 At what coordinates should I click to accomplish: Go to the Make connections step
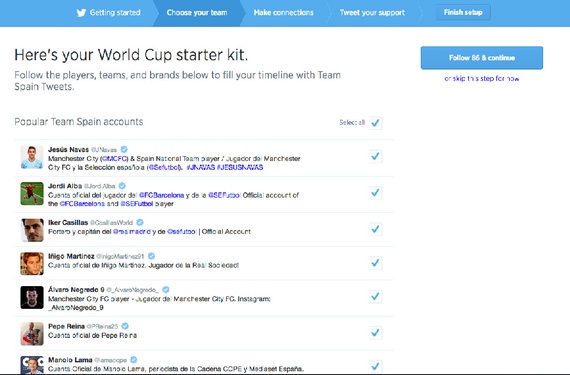283,13
